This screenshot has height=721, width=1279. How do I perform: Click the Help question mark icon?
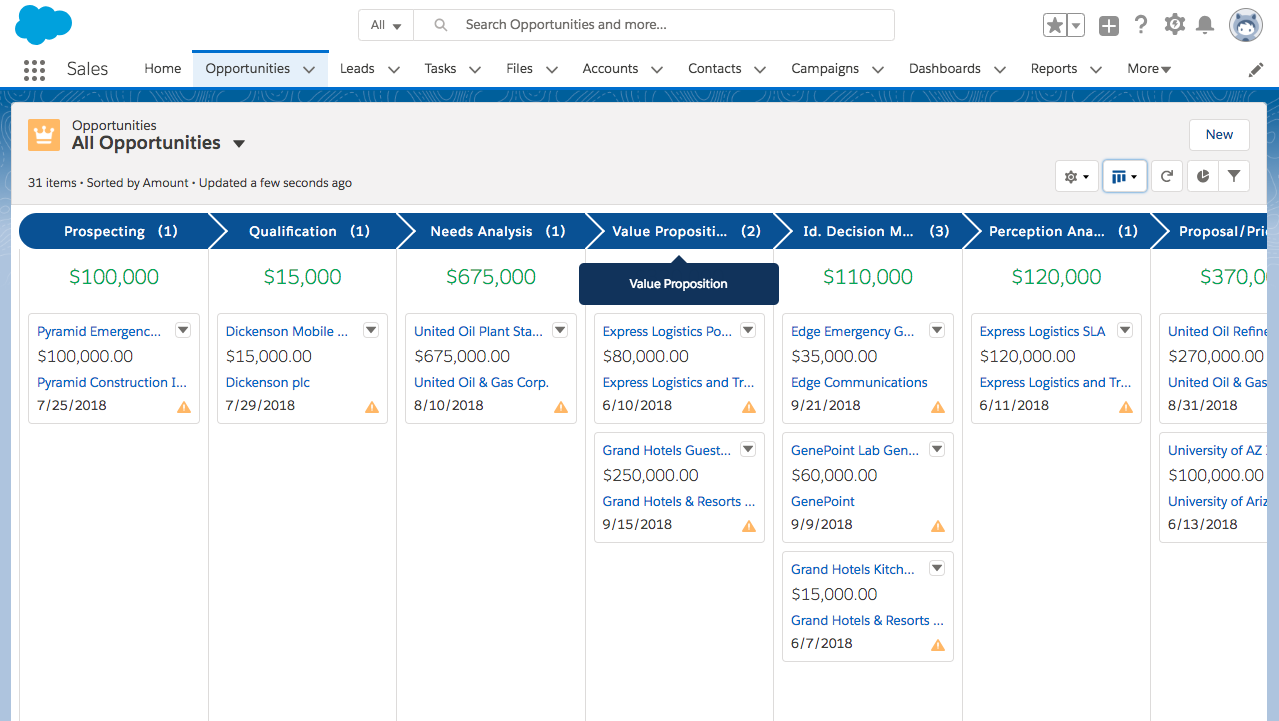(x=1141, y=24)
